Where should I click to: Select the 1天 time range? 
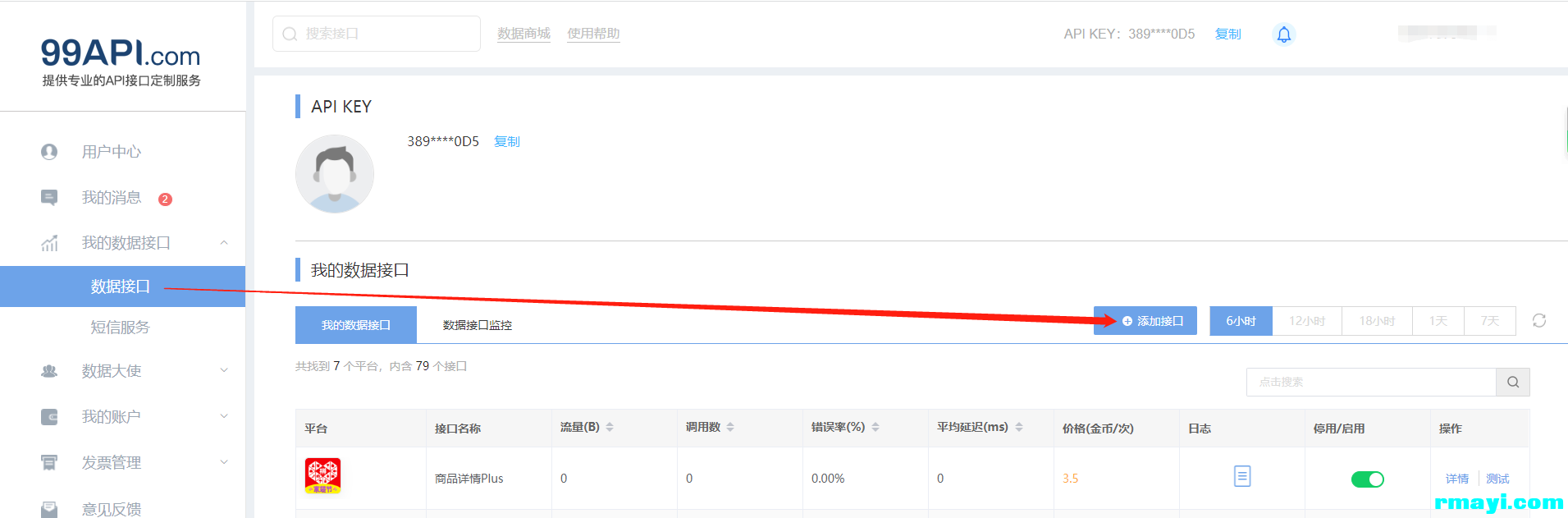point(1438,321)
